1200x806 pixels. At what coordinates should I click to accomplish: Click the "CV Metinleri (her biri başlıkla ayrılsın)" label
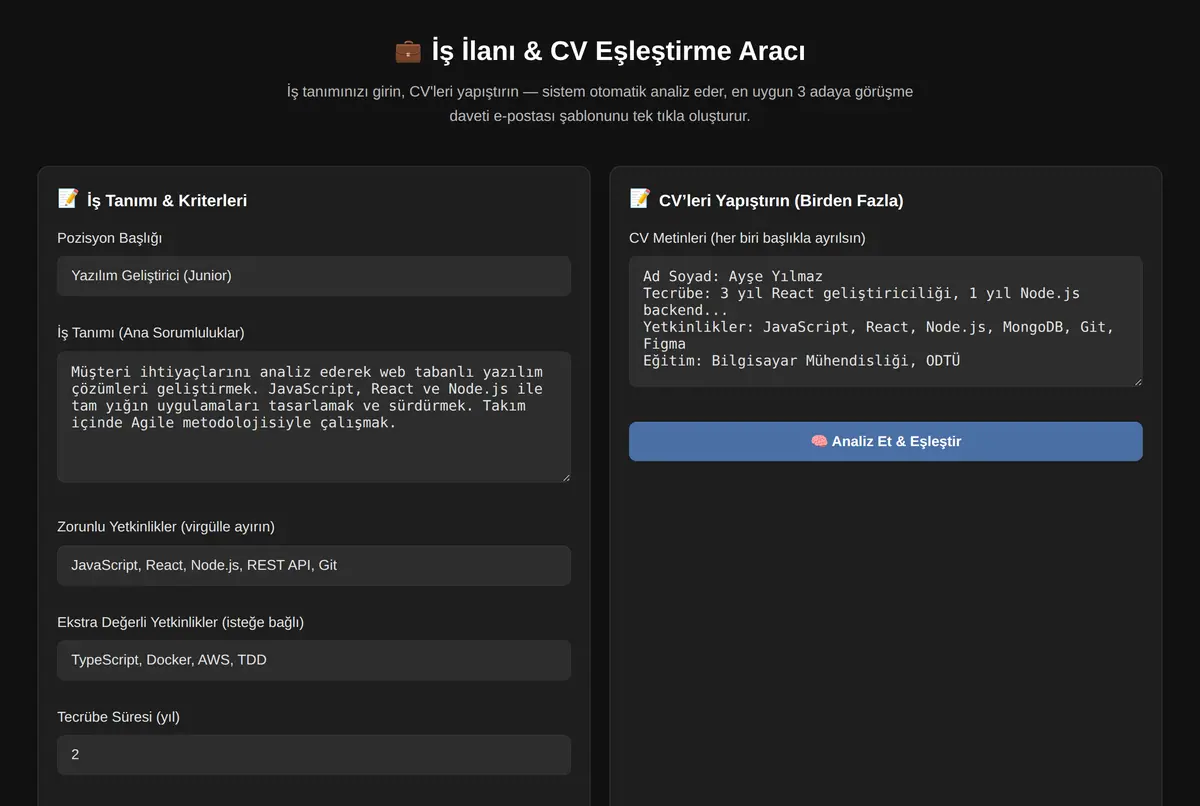pyautogui.click(x=747, y=238)
